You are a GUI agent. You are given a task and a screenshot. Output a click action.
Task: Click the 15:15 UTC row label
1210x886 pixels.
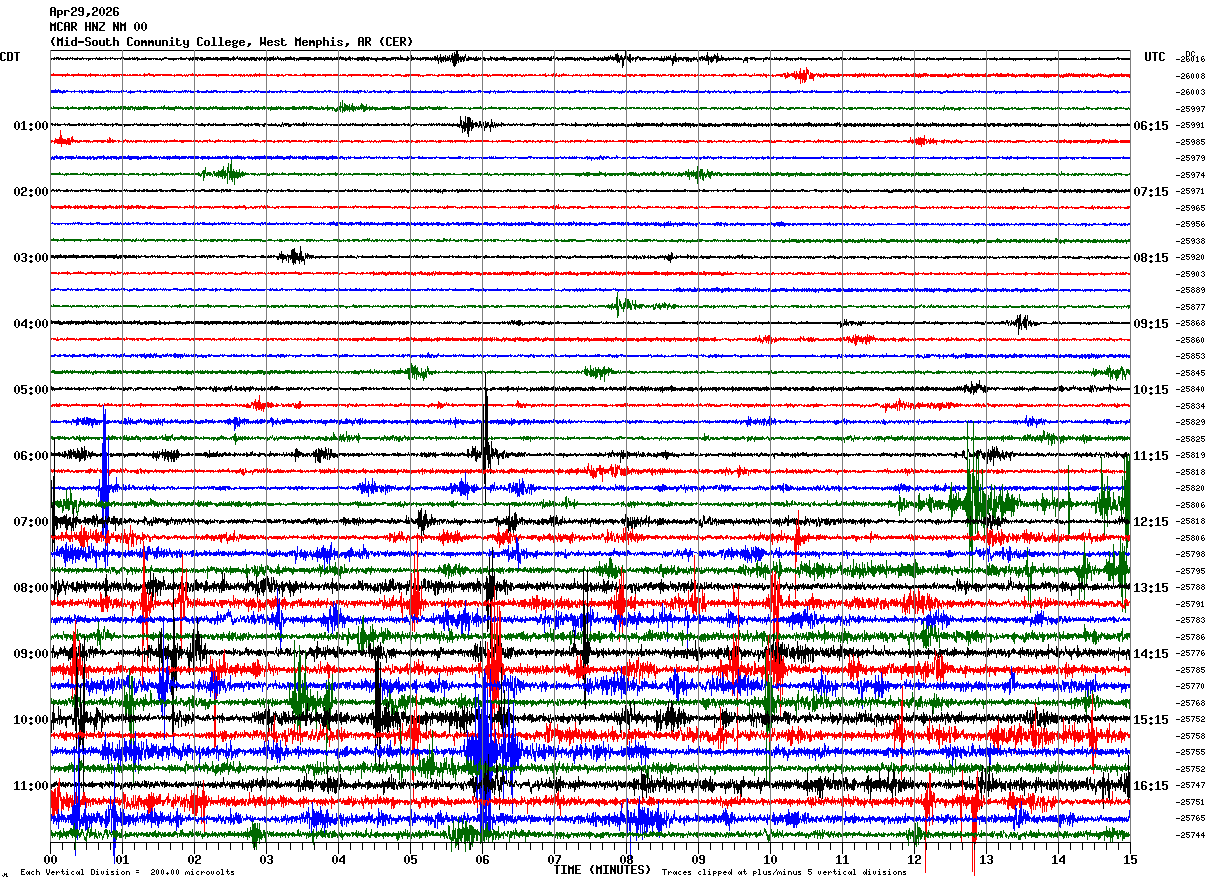tap(1151, 719)
